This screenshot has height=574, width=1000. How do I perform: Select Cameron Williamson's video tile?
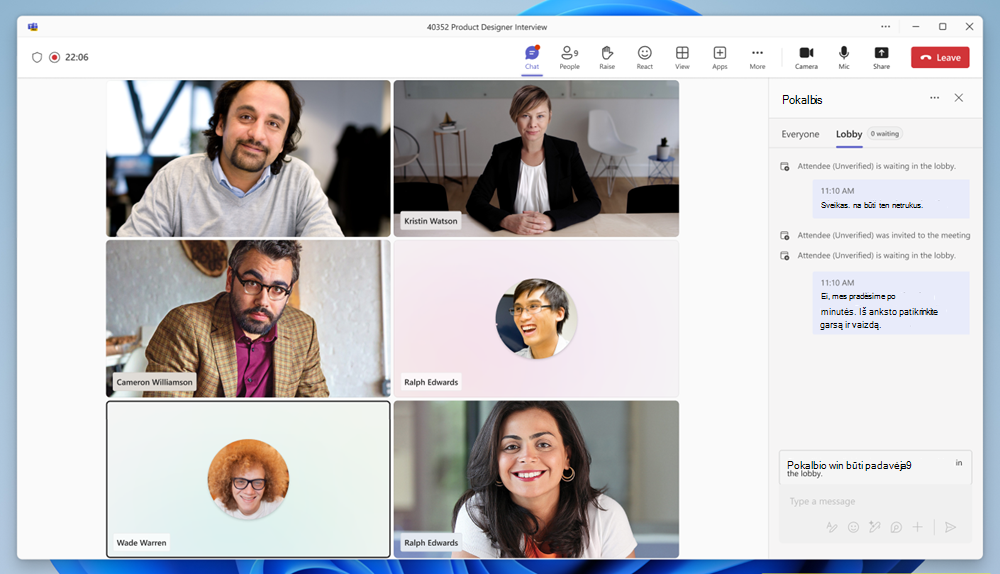(x=248, y=318)
